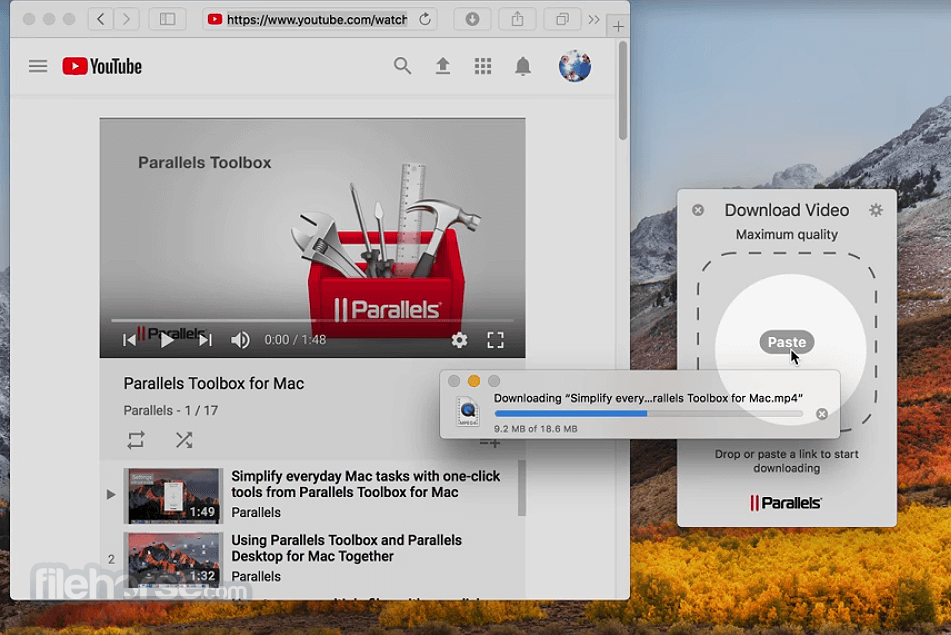Go forward in Safari history
951x635 pixels.
tap(126, 19)
